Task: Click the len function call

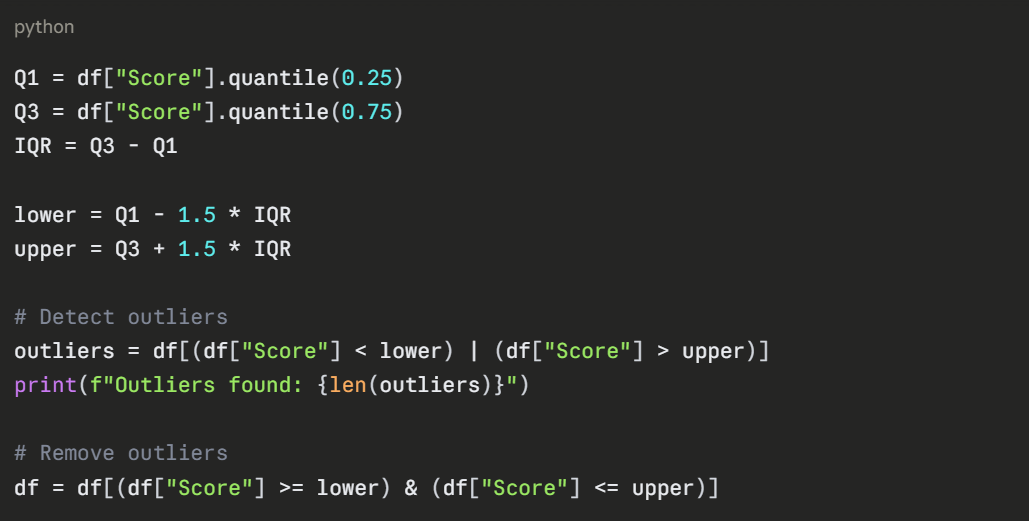Action: 347,385
